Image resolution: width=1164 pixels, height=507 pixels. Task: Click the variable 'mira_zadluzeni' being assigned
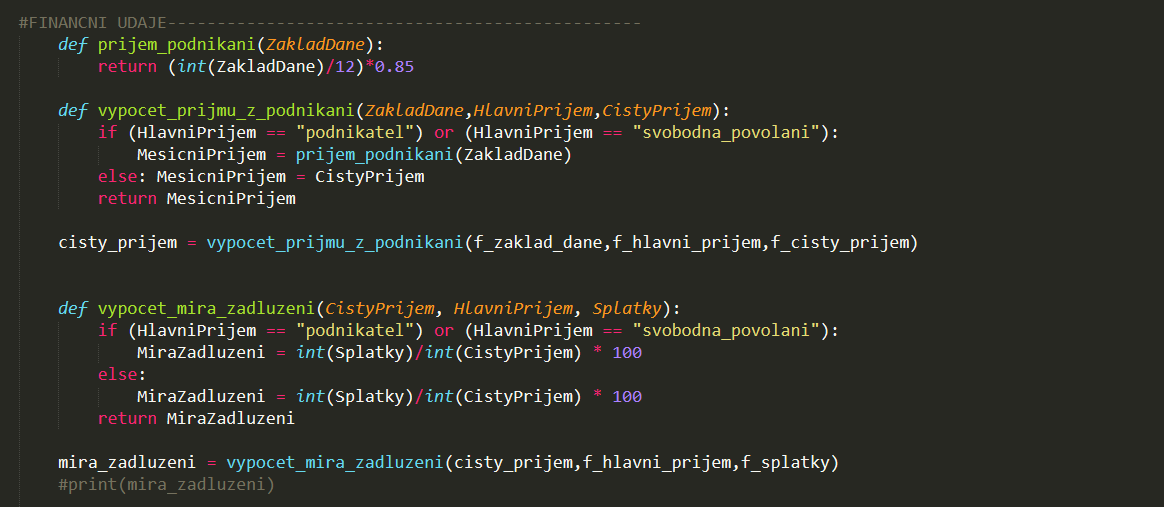pos(127,462)
